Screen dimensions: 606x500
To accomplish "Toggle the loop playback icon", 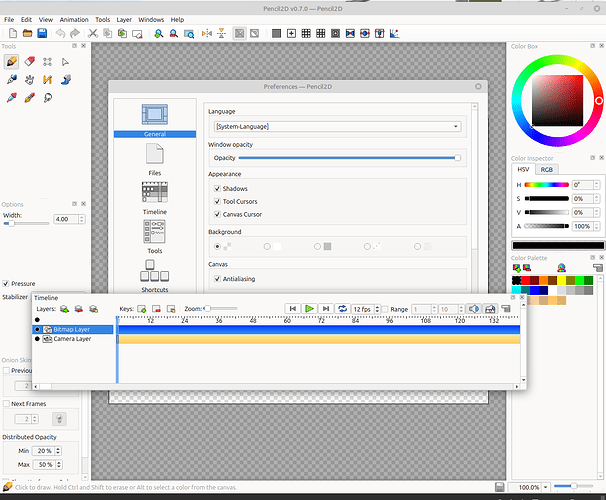I will 343,309.
